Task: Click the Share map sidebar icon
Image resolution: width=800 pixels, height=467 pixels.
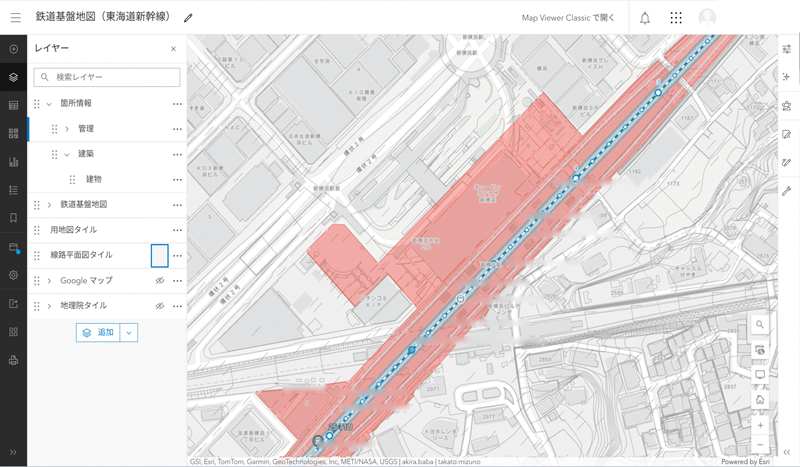Action: click(13, 304)
